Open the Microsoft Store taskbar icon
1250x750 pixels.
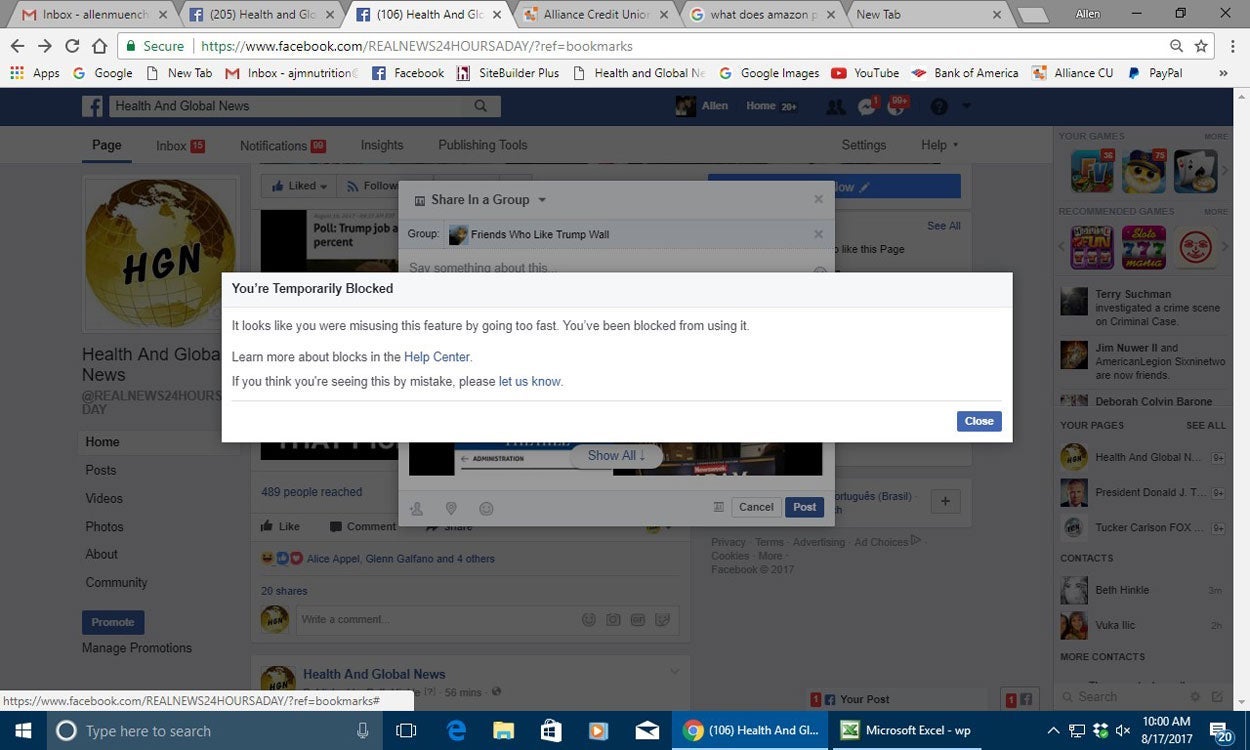tap(551, 731)
